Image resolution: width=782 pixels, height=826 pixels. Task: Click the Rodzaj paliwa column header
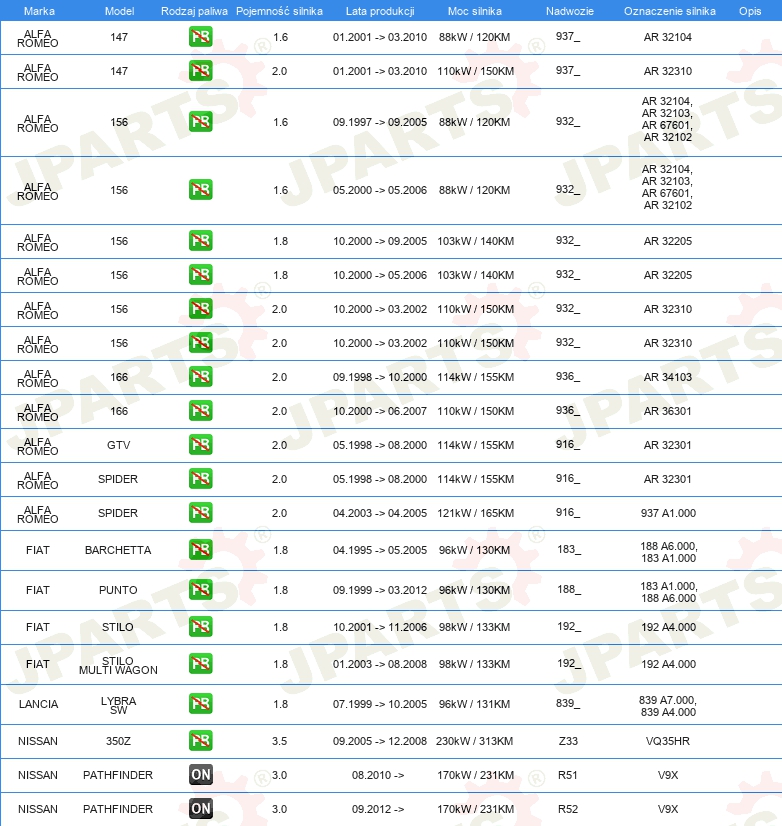[x=194, y=11]
